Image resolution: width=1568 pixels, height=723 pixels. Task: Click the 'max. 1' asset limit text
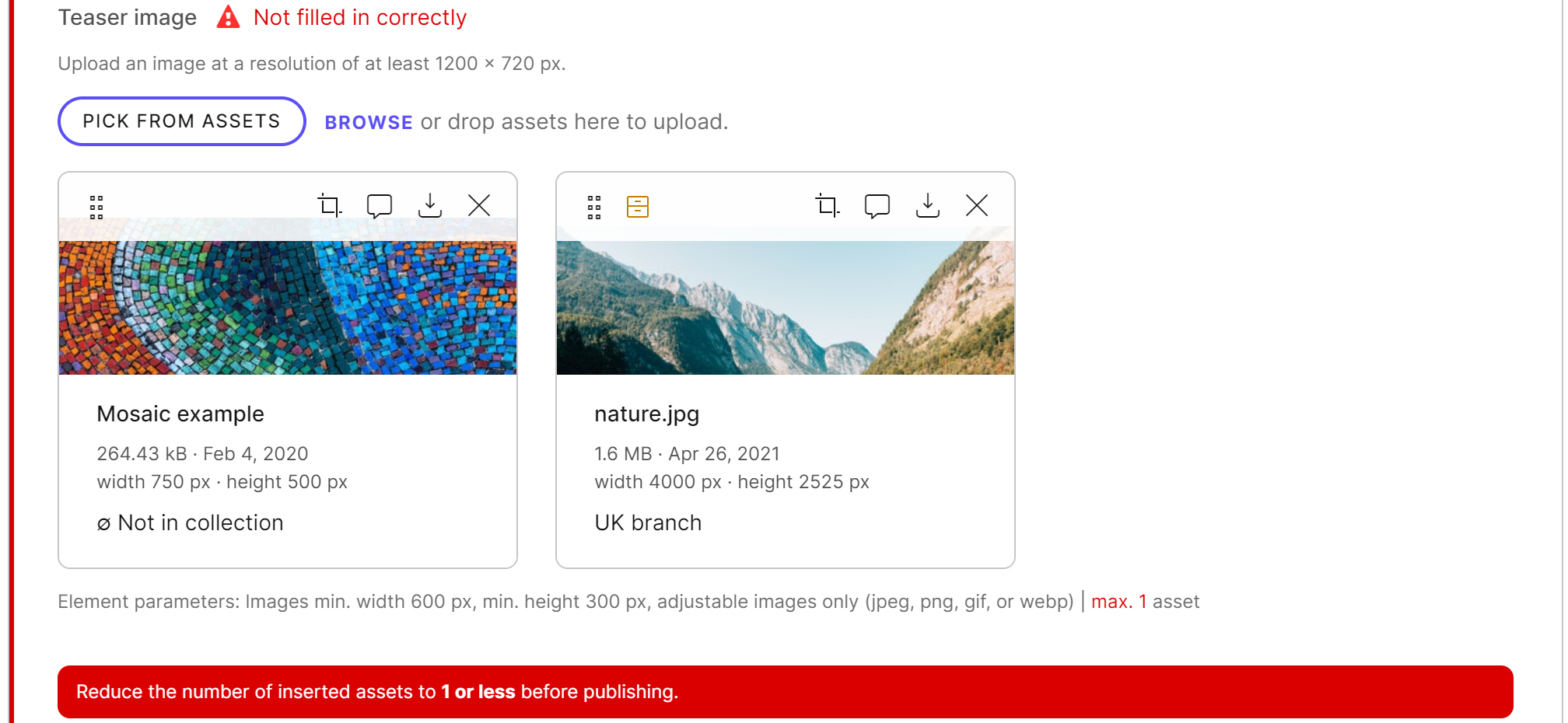click(1119, 602)
